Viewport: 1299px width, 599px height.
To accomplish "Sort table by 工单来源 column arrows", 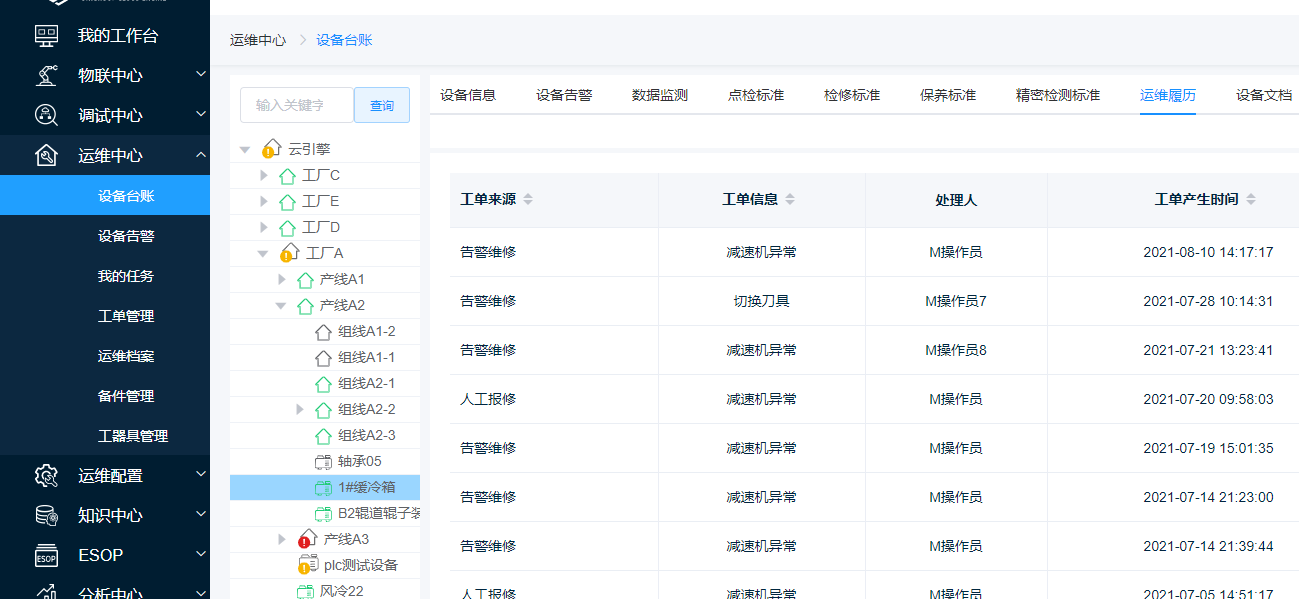I will tap(528, 200).
